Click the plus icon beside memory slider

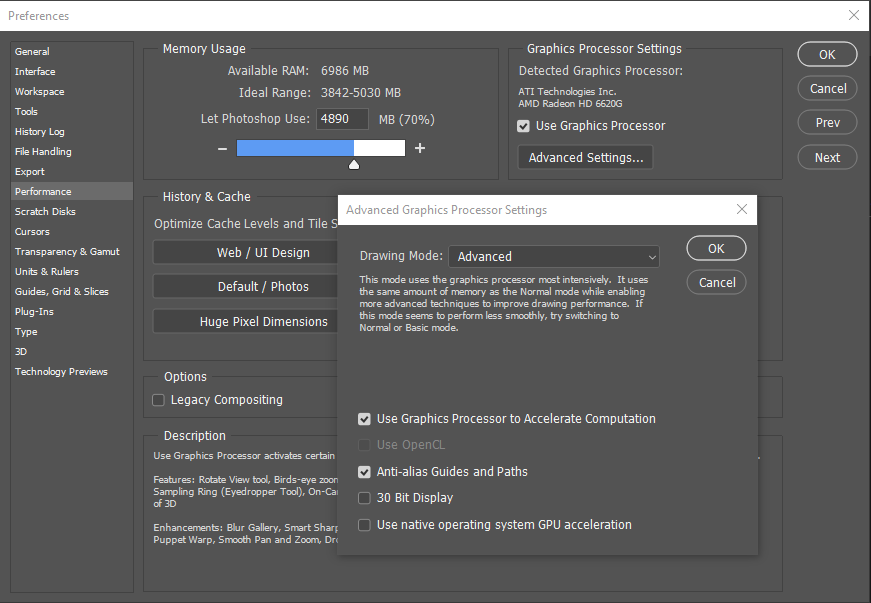click(420, 148)
